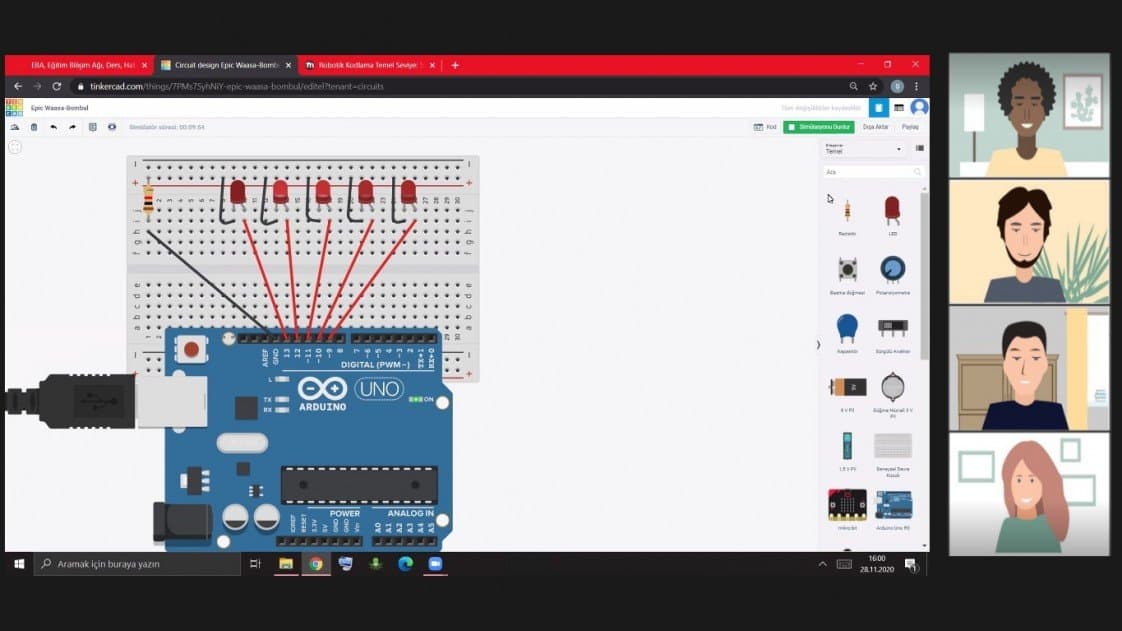The width and height of the screenshot is (1122, 631).
Task: Toggle wire visibility eye icon
Action: coord(112,127)
